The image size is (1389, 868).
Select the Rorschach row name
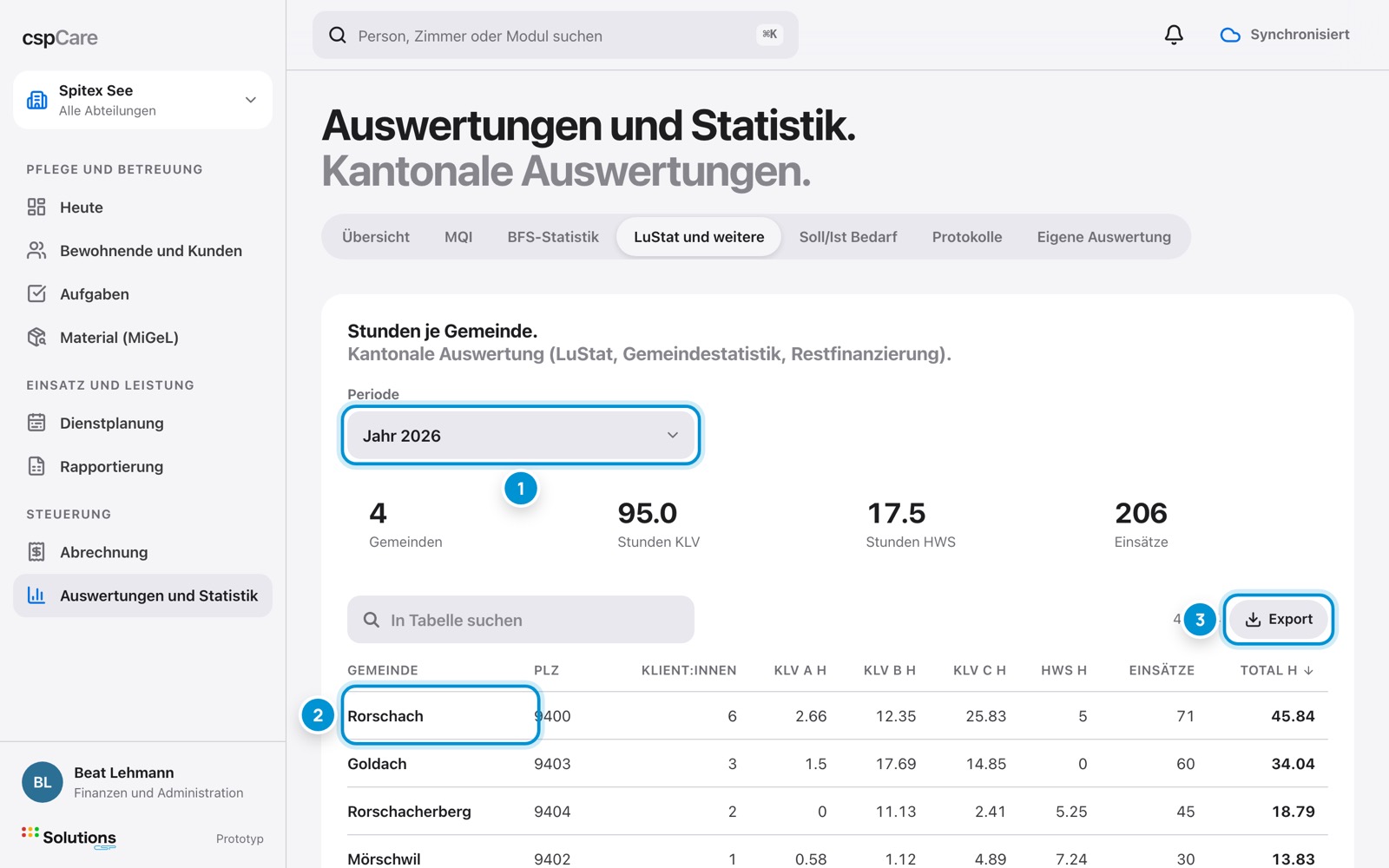pyautogui.click(x=385, y=716)
